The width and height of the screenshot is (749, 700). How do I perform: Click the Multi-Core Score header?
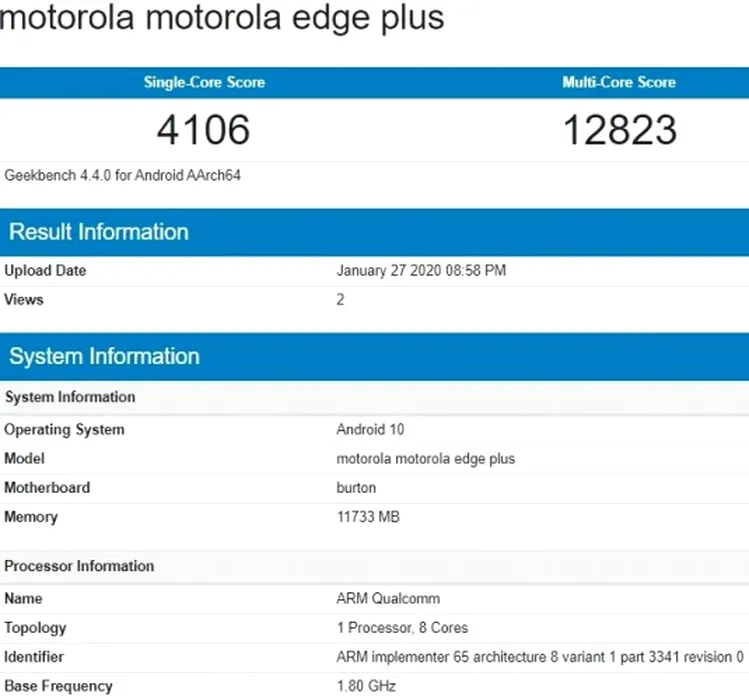tap(619, 82)
